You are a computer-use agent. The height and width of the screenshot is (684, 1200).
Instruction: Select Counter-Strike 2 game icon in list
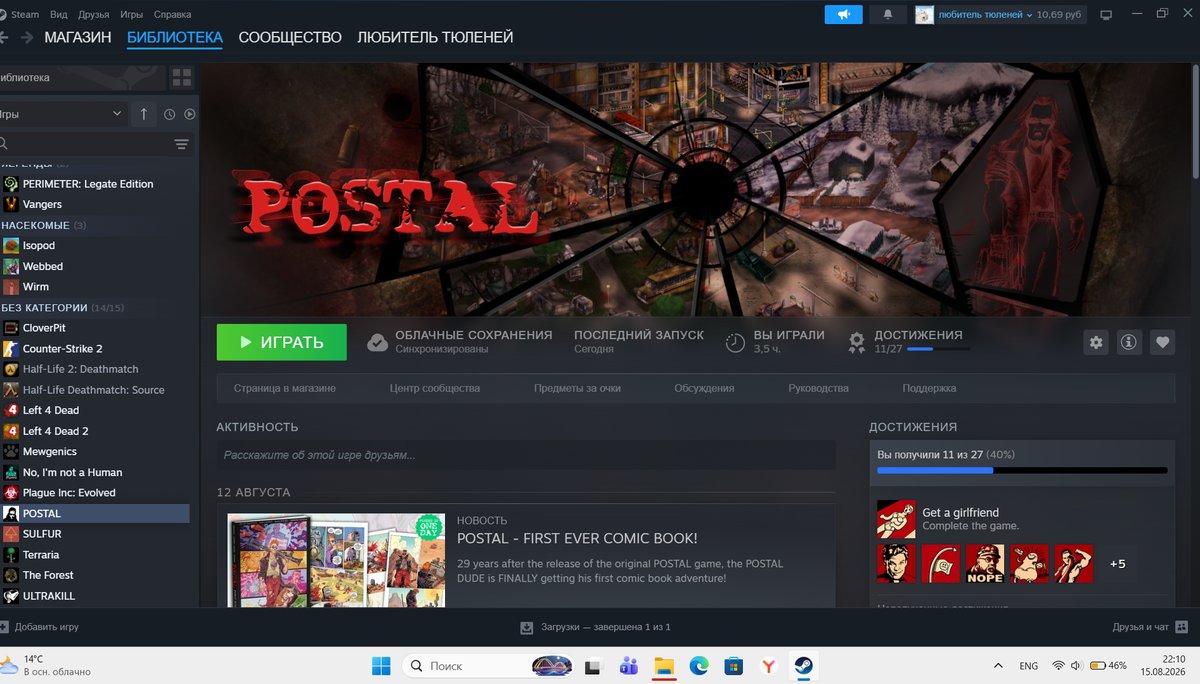(11, 348)
